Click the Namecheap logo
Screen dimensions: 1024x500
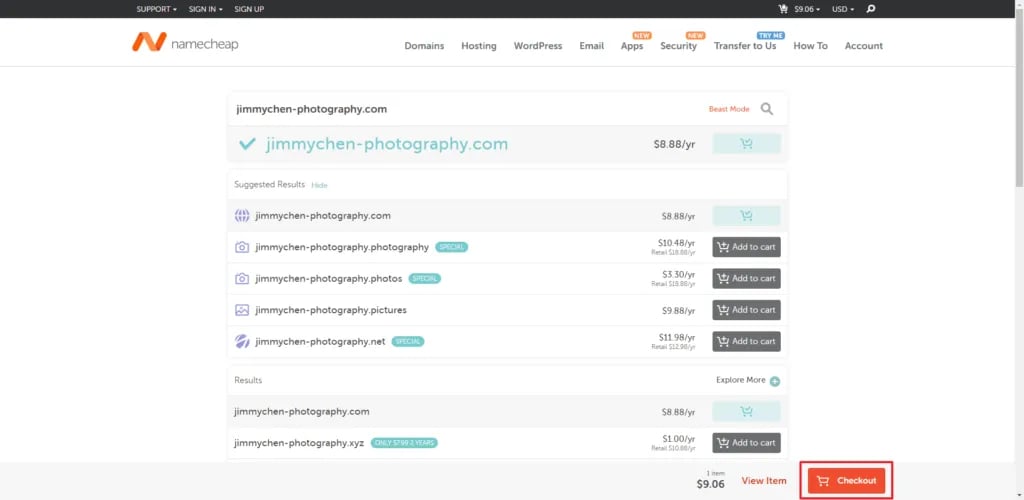(x=185, y=42)
